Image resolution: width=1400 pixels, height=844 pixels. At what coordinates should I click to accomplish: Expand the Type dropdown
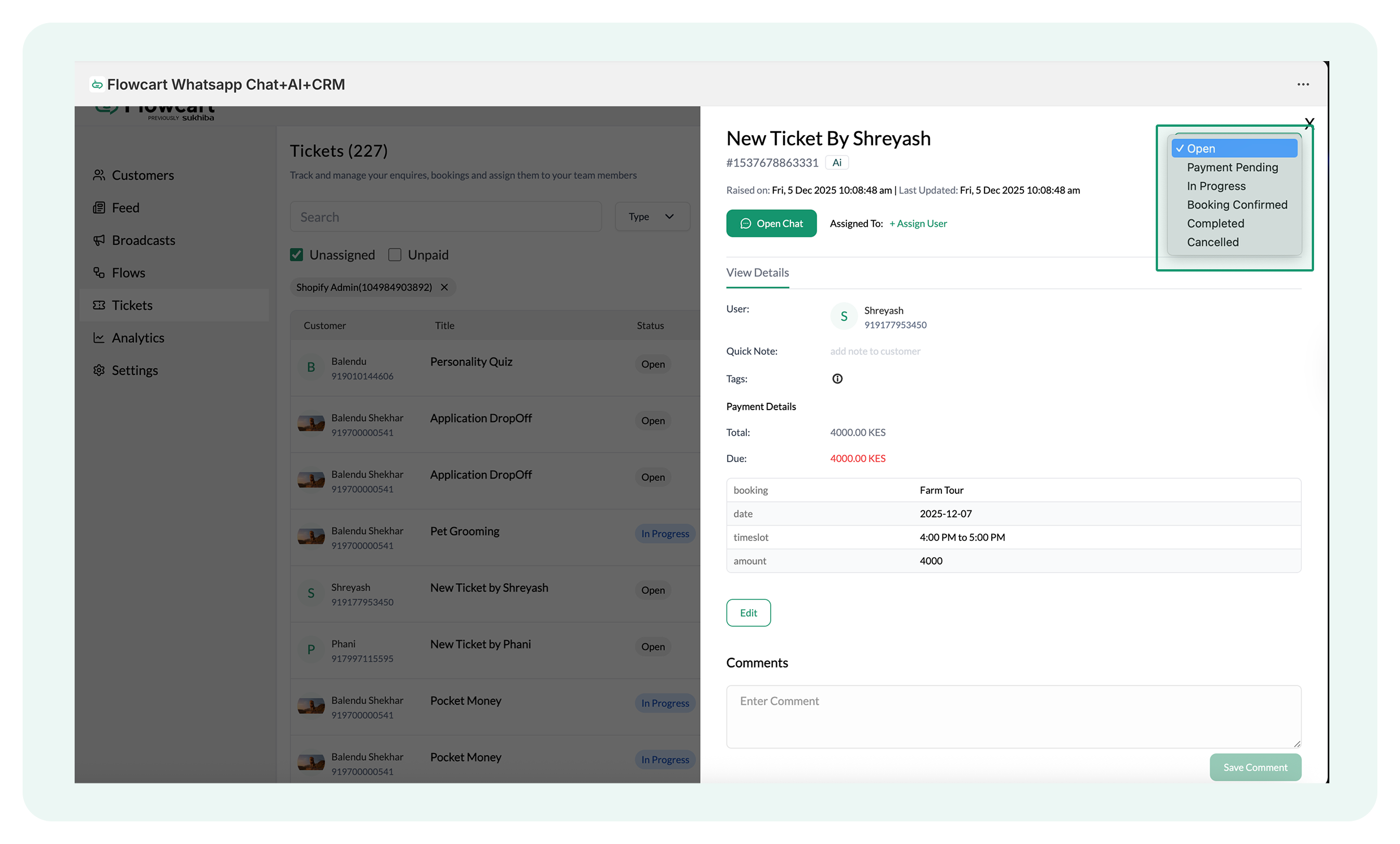[x=652, y=217]
